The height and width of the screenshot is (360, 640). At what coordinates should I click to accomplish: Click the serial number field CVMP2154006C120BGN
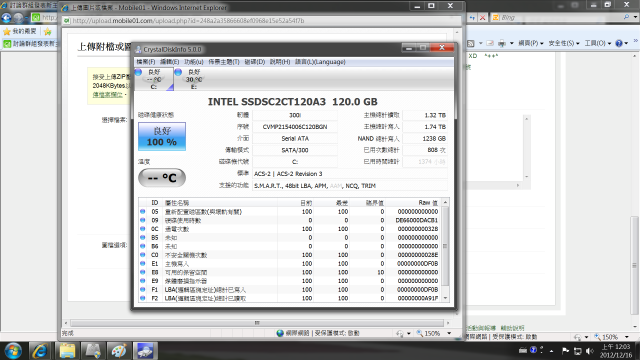click(x=295, y=127)
